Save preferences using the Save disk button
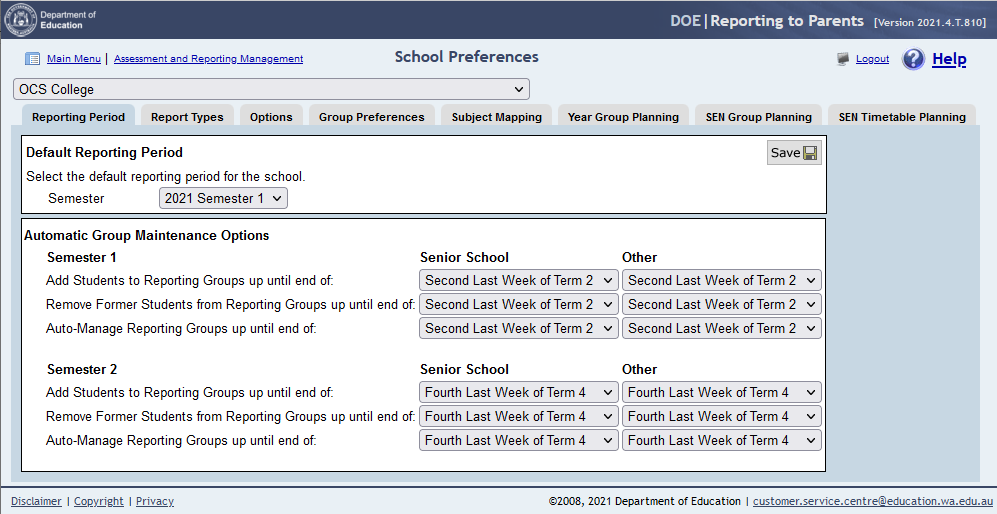Viewport: 997px width, 514px height. click(x=793, y=153)
